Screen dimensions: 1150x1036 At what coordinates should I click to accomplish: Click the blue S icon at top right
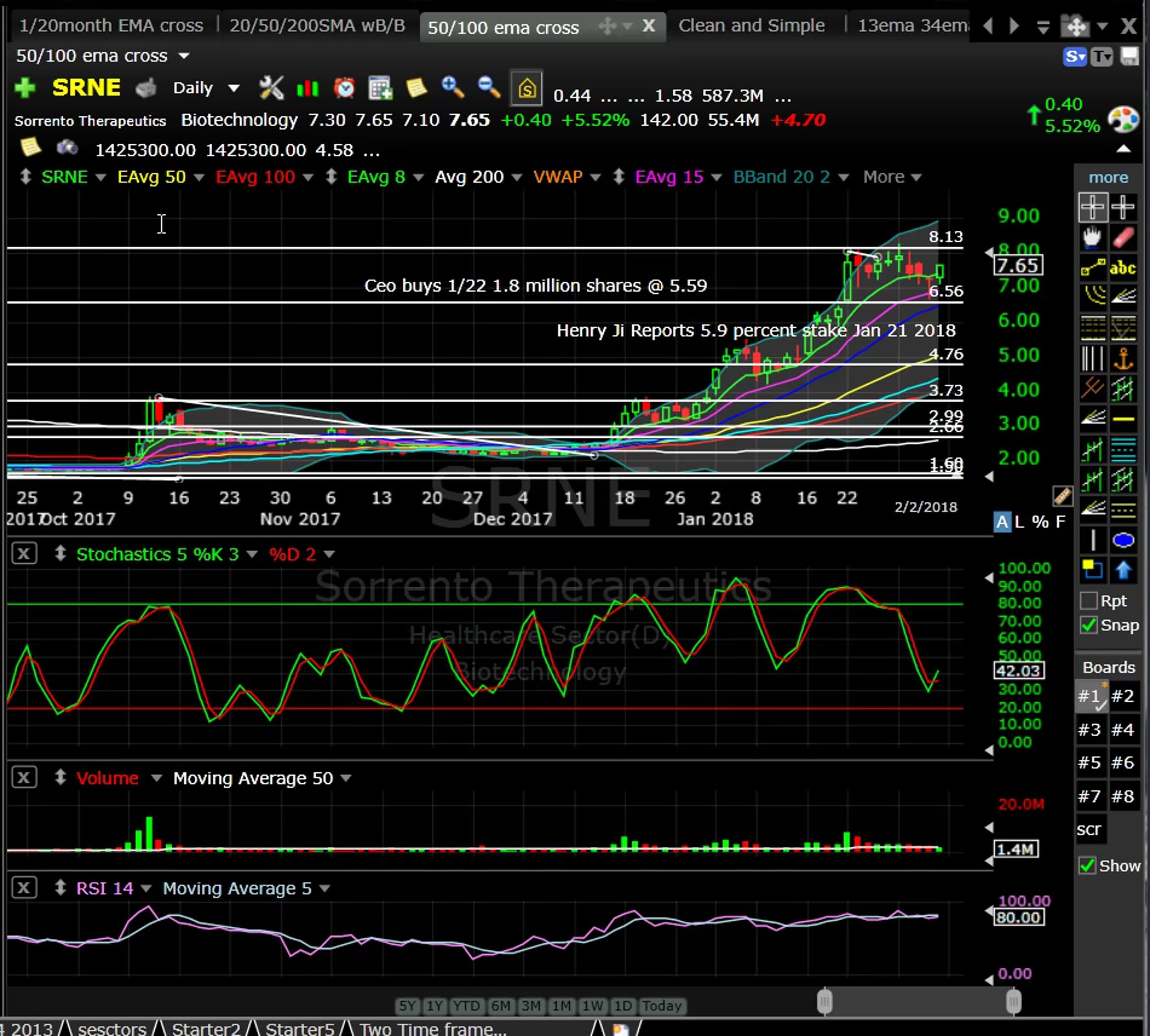tap(1075, 57)
